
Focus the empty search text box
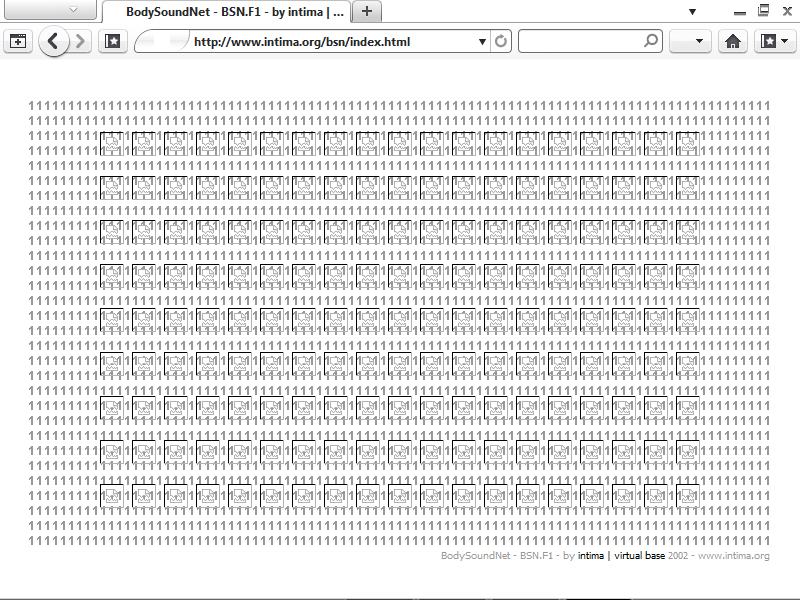580,42
